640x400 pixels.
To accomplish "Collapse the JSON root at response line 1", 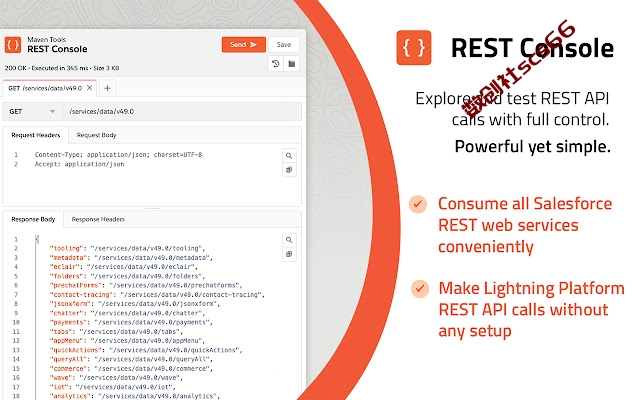I will coord(37,239).
